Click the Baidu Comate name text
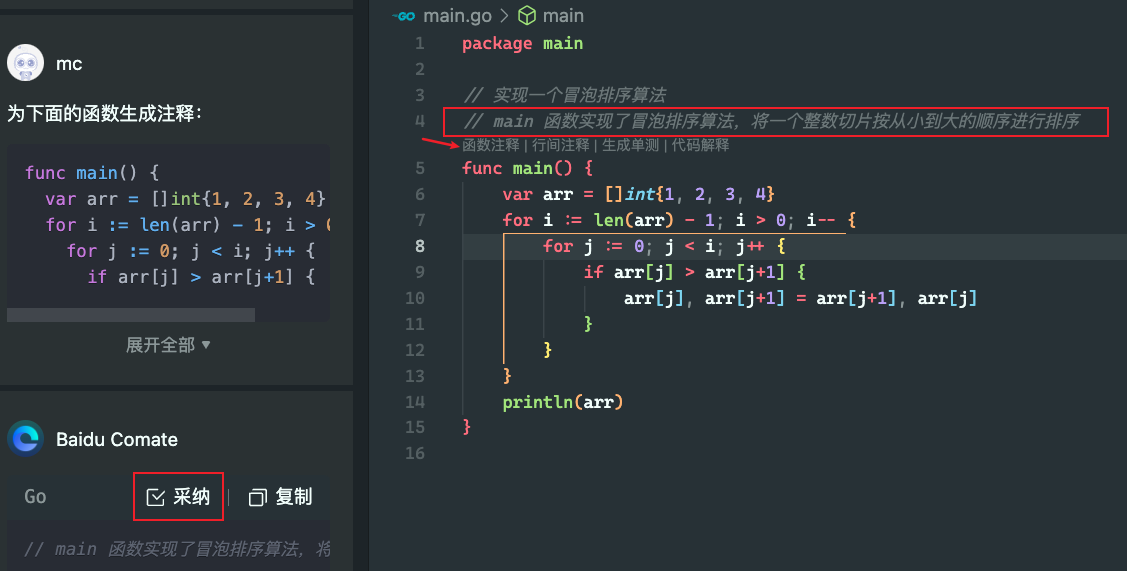 click(x=117, y=439)
